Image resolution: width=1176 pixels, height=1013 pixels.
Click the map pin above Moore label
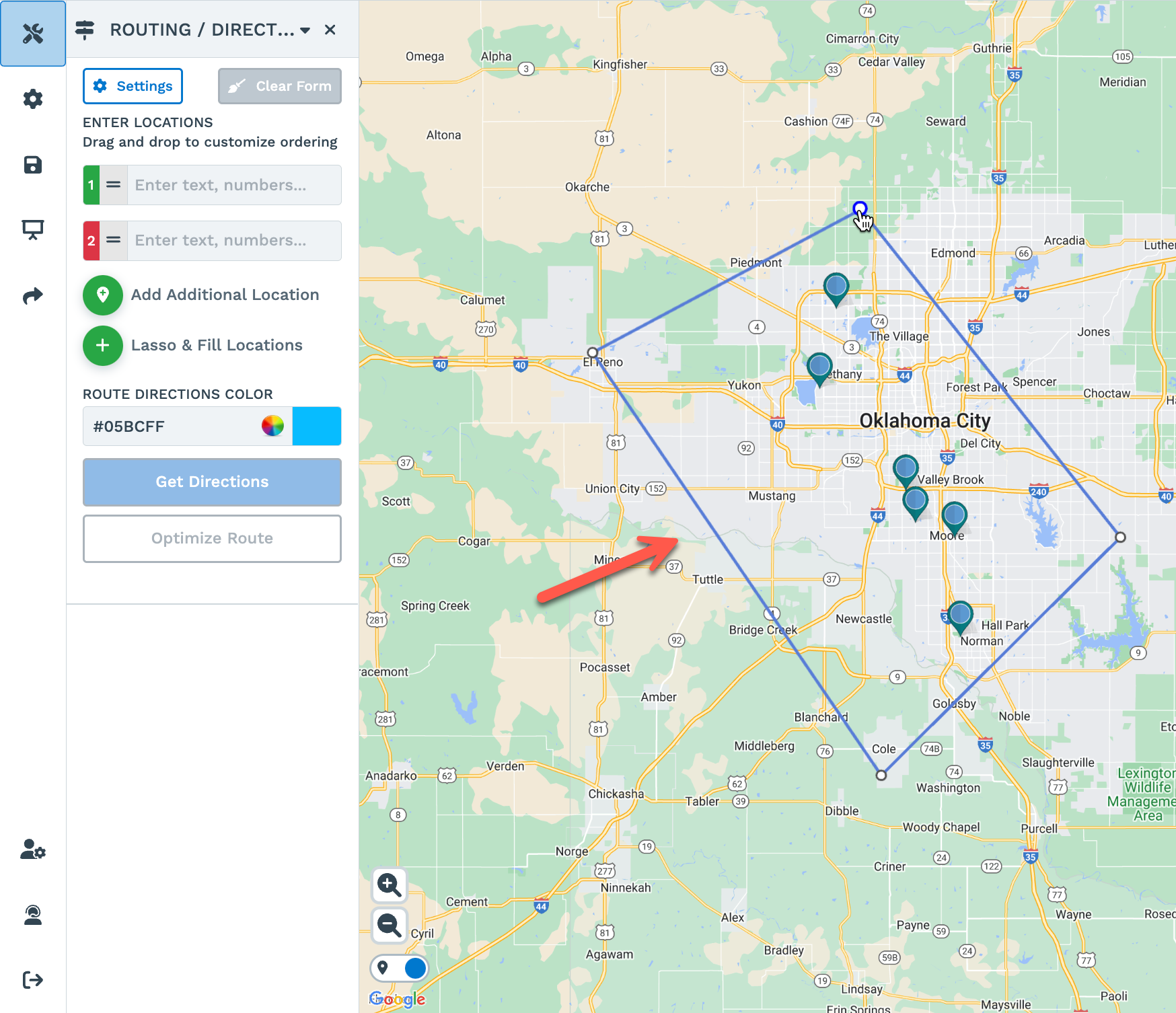coord(954,518)
